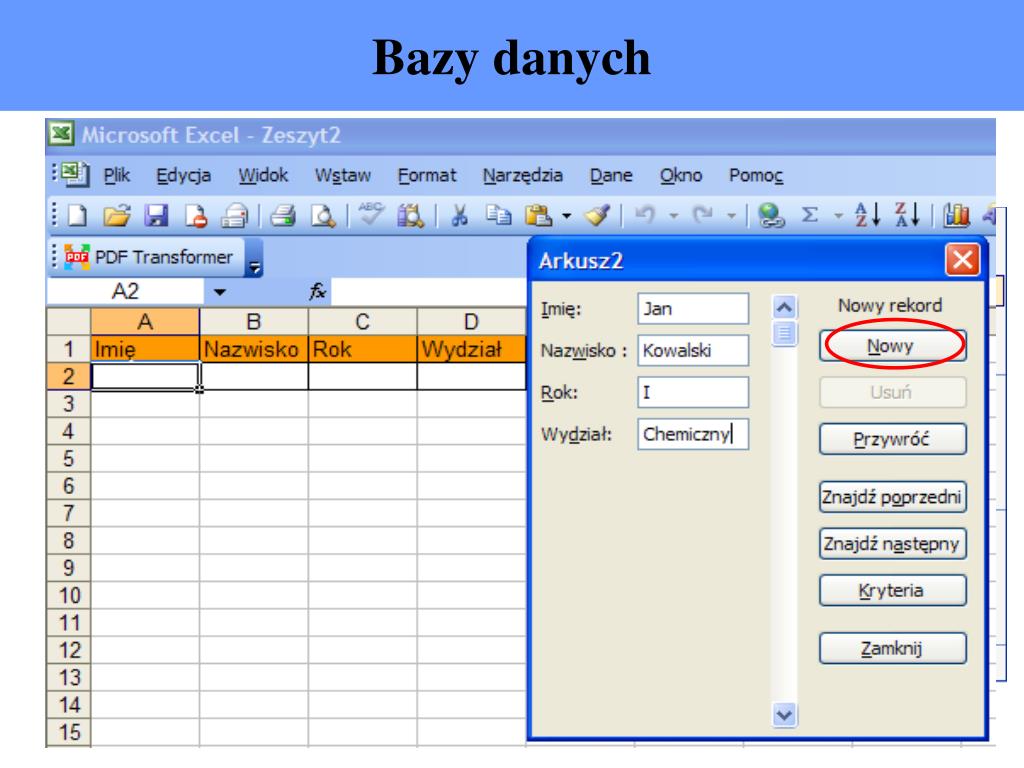Select column C header
The image size is (1024, 768).
(x=362, y=321)
